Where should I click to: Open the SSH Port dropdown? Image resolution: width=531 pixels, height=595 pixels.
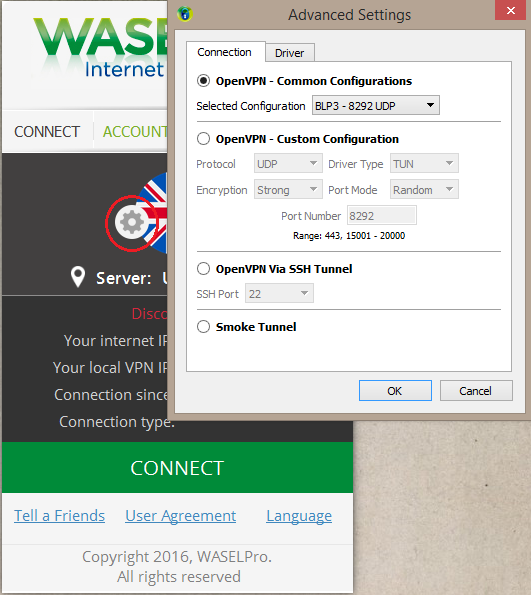[279, 294]
